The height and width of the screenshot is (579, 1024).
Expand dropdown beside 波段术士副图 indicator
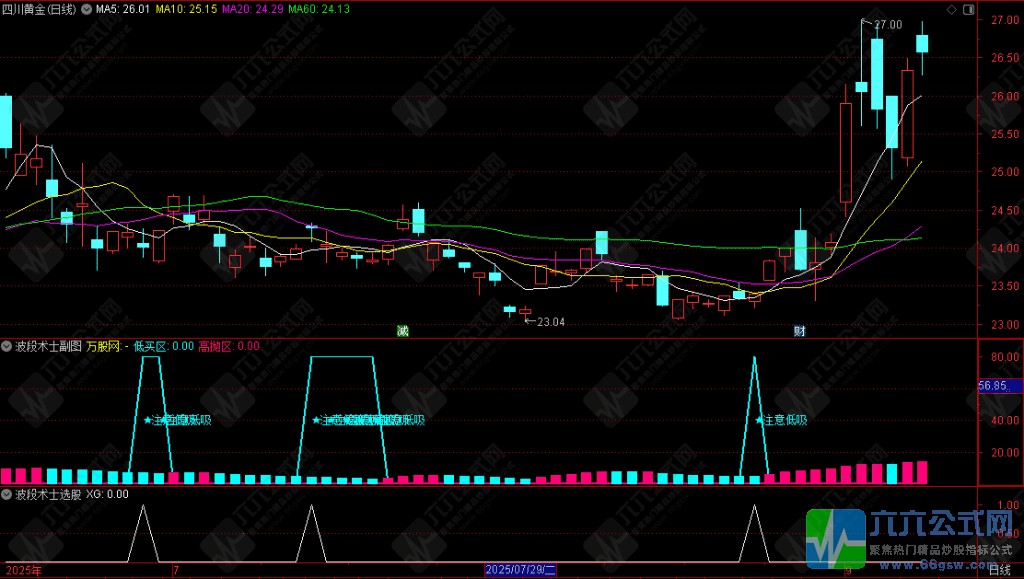[7, 346]
